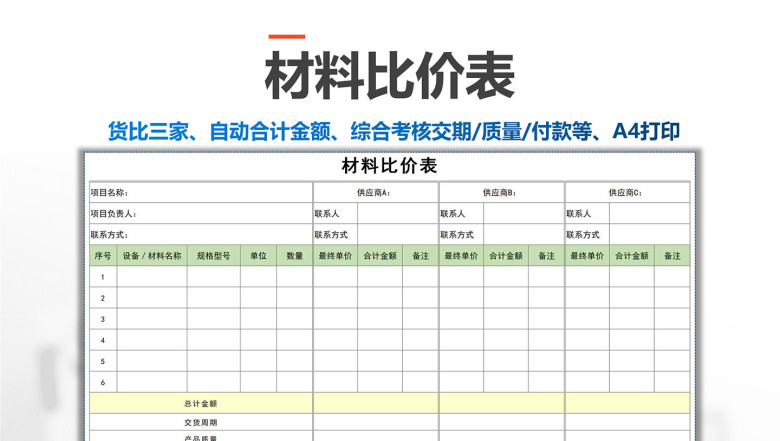Select the 供应商C: header cell
Image resolution: width=780 pixels, height=441 pixels.
pos(627,192)
